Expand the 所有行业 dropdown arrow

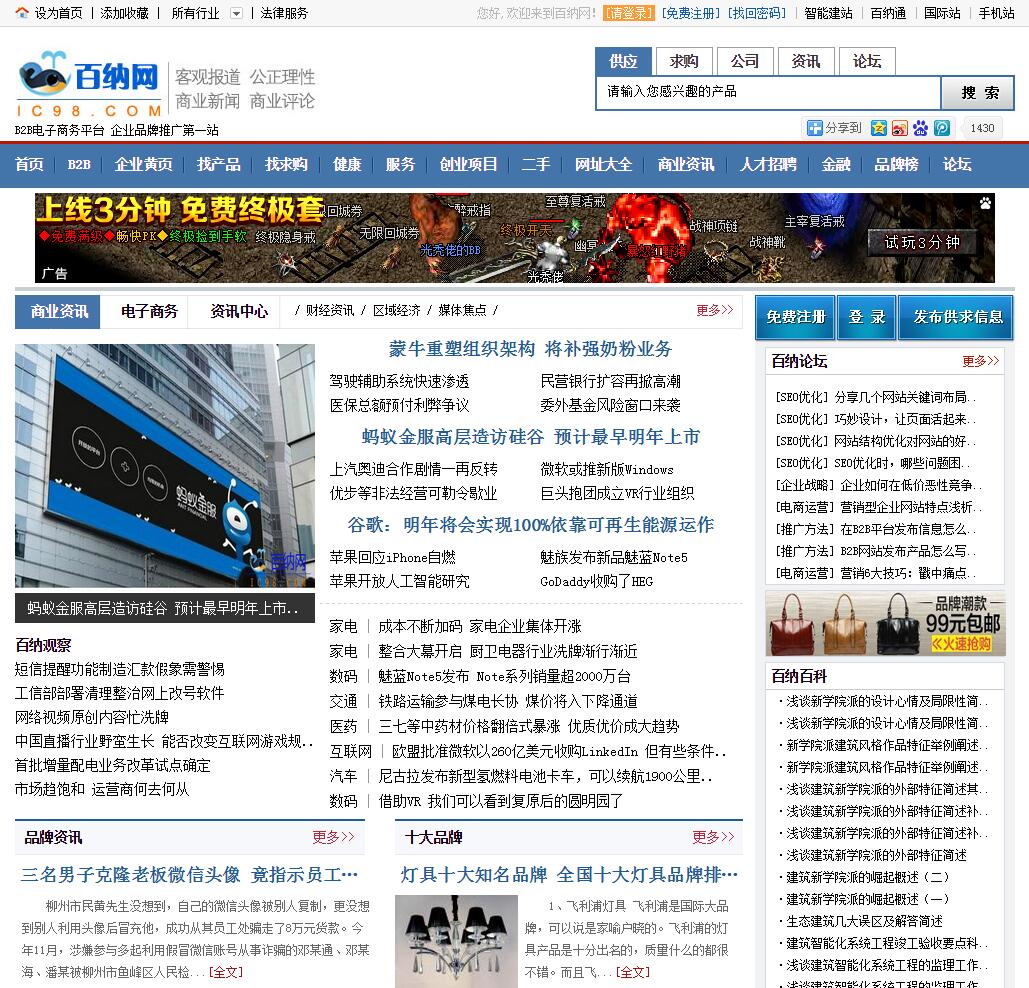tap(237, 13)
